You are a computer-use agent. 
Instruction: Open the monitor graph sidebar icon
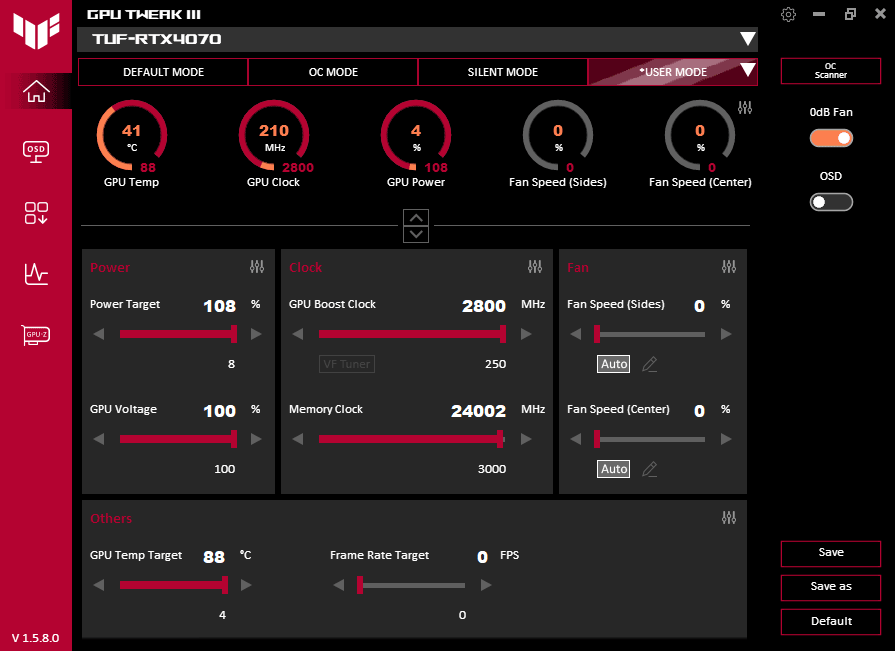click(36, 274)
